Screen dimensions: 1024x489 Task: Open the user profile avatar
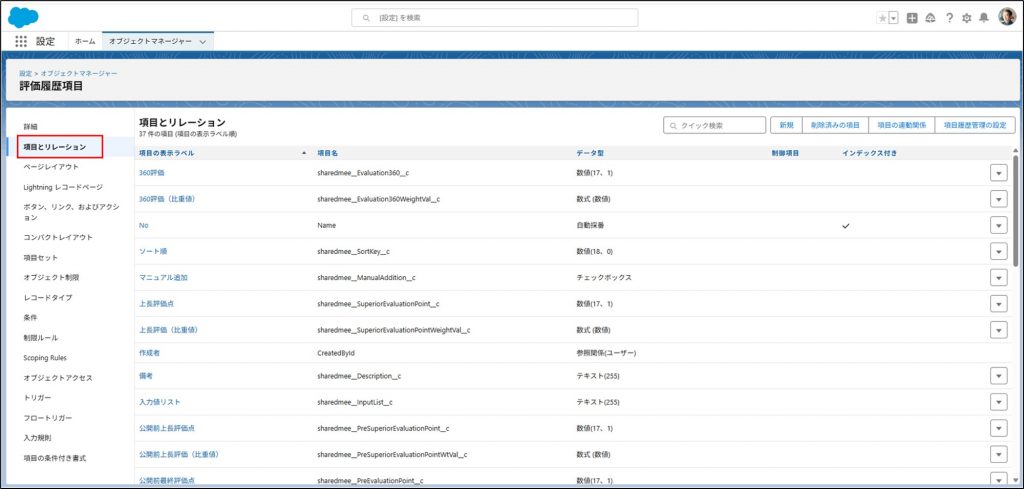click(x=1005, y=18)
